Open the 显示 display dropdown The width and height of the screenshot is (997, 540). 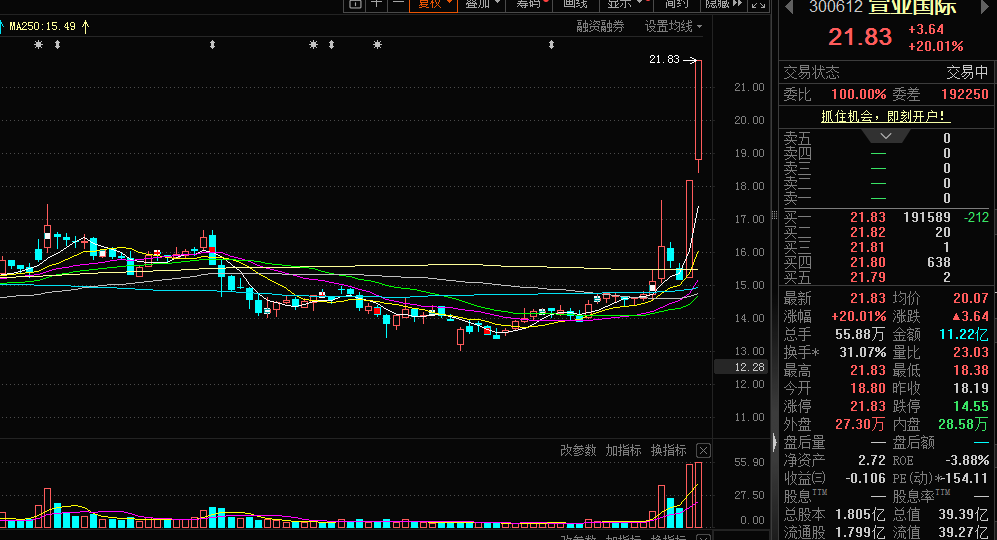click(x=625, y=4)
